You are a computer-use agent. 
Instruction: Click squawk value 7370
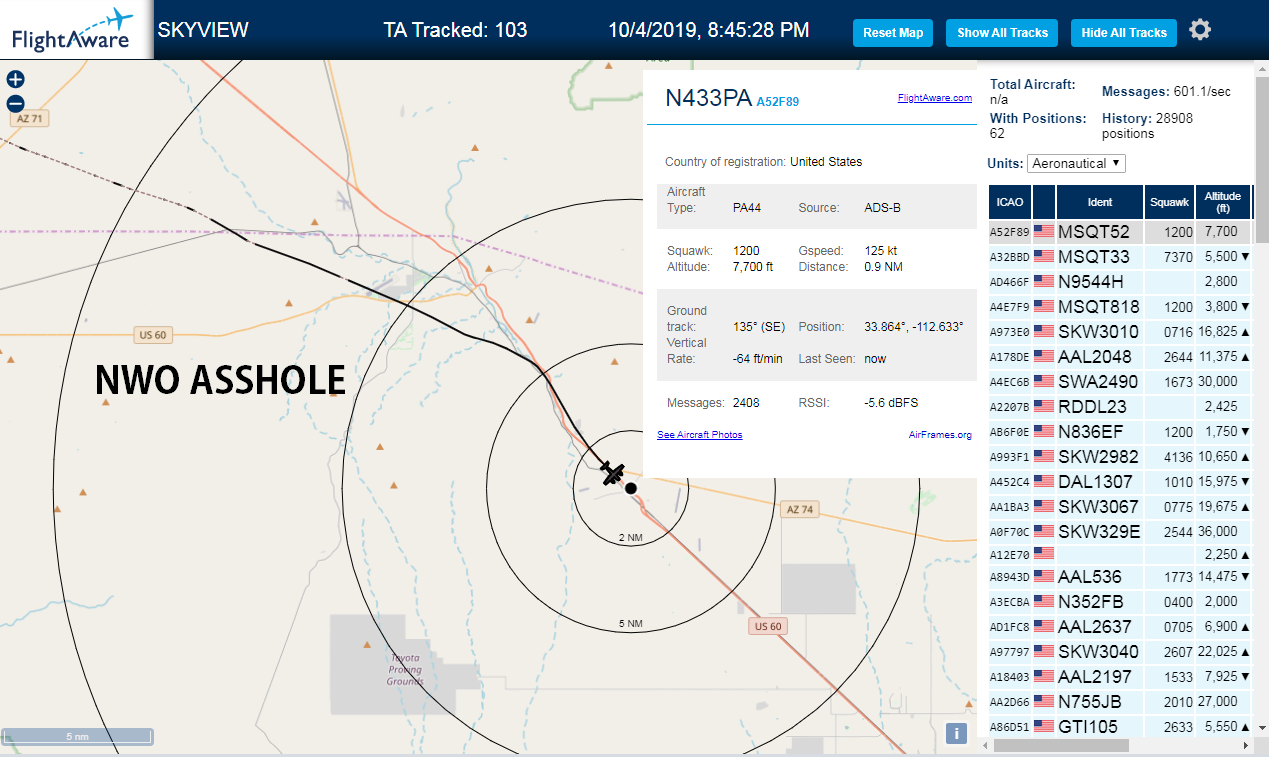1179,257
